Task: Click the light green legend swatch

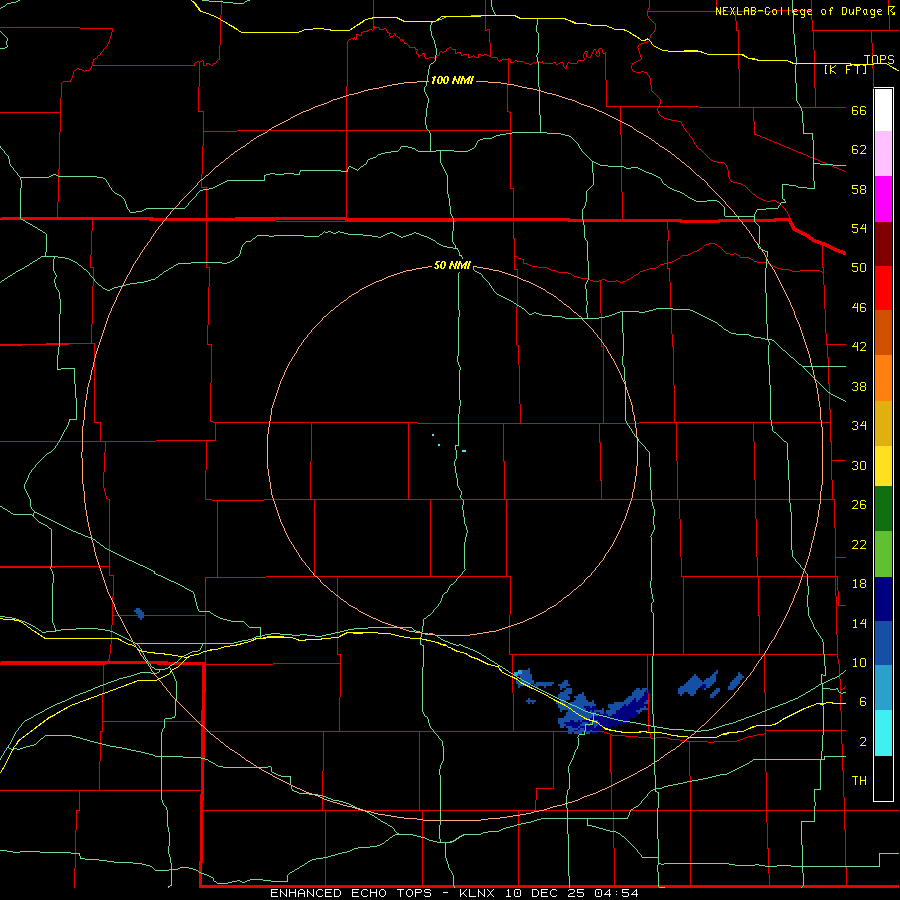Action: (x=883, y=554)
